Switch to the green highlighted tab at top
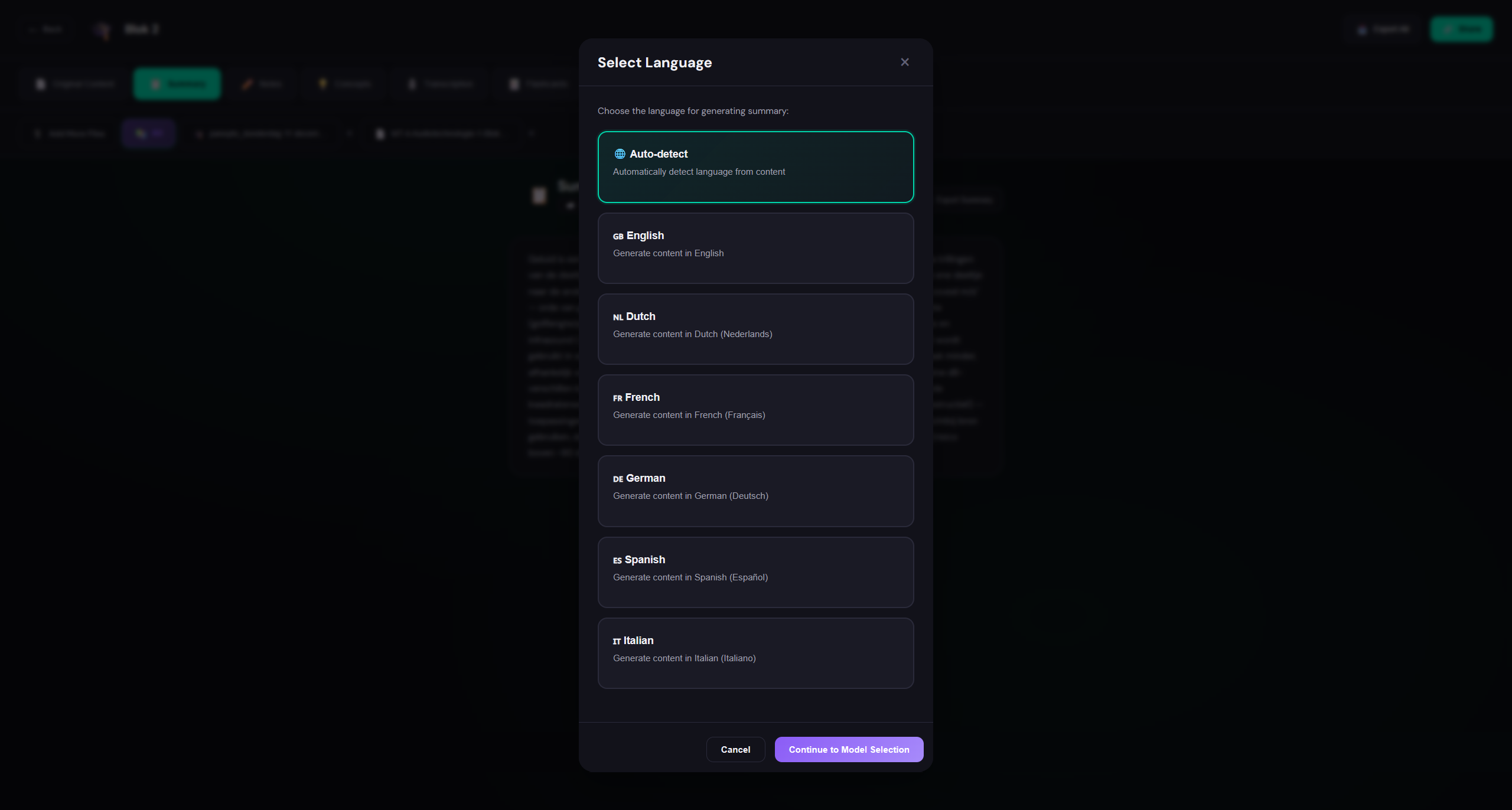This screenshot has width=1512, height=810. (177, 83)
